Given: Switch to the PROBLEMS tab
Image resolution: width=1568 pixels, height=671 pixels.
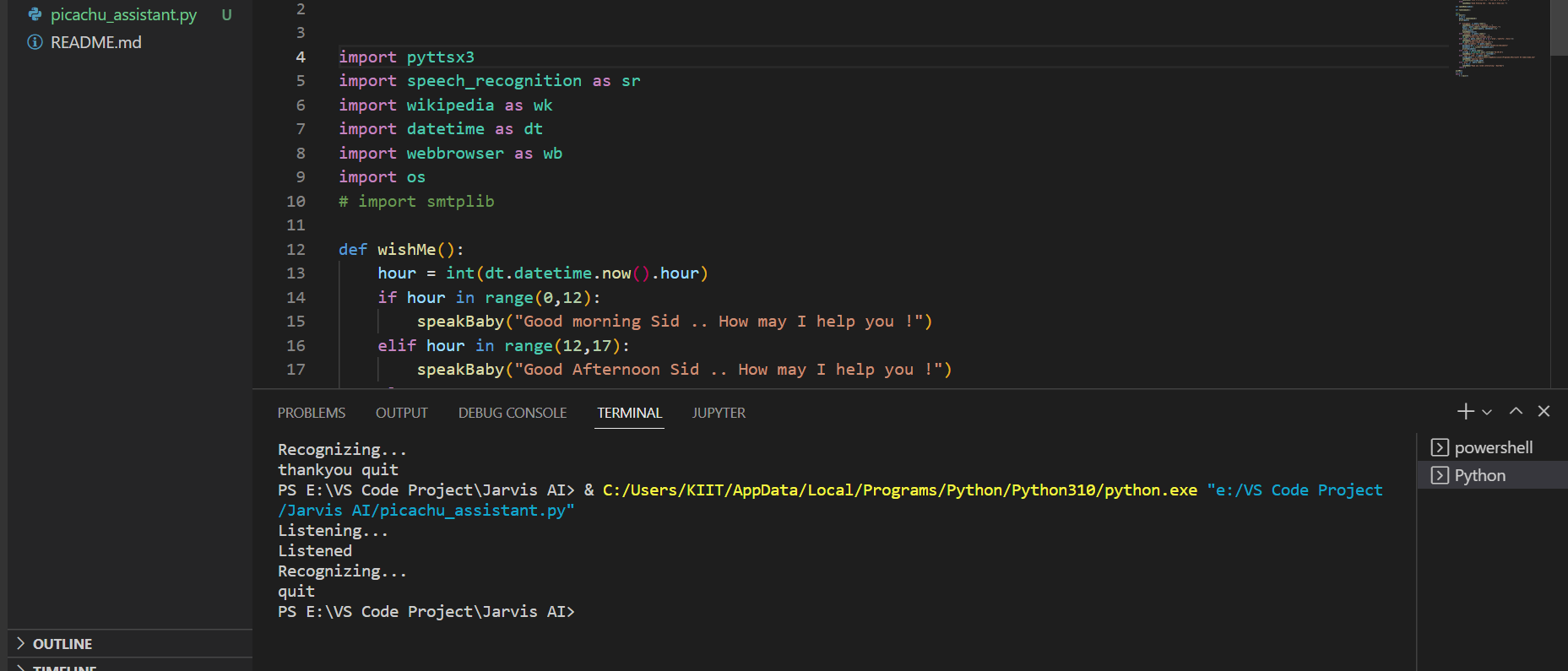Looking at the screenshot, I should pyautogui.click(x=311, y=413).
